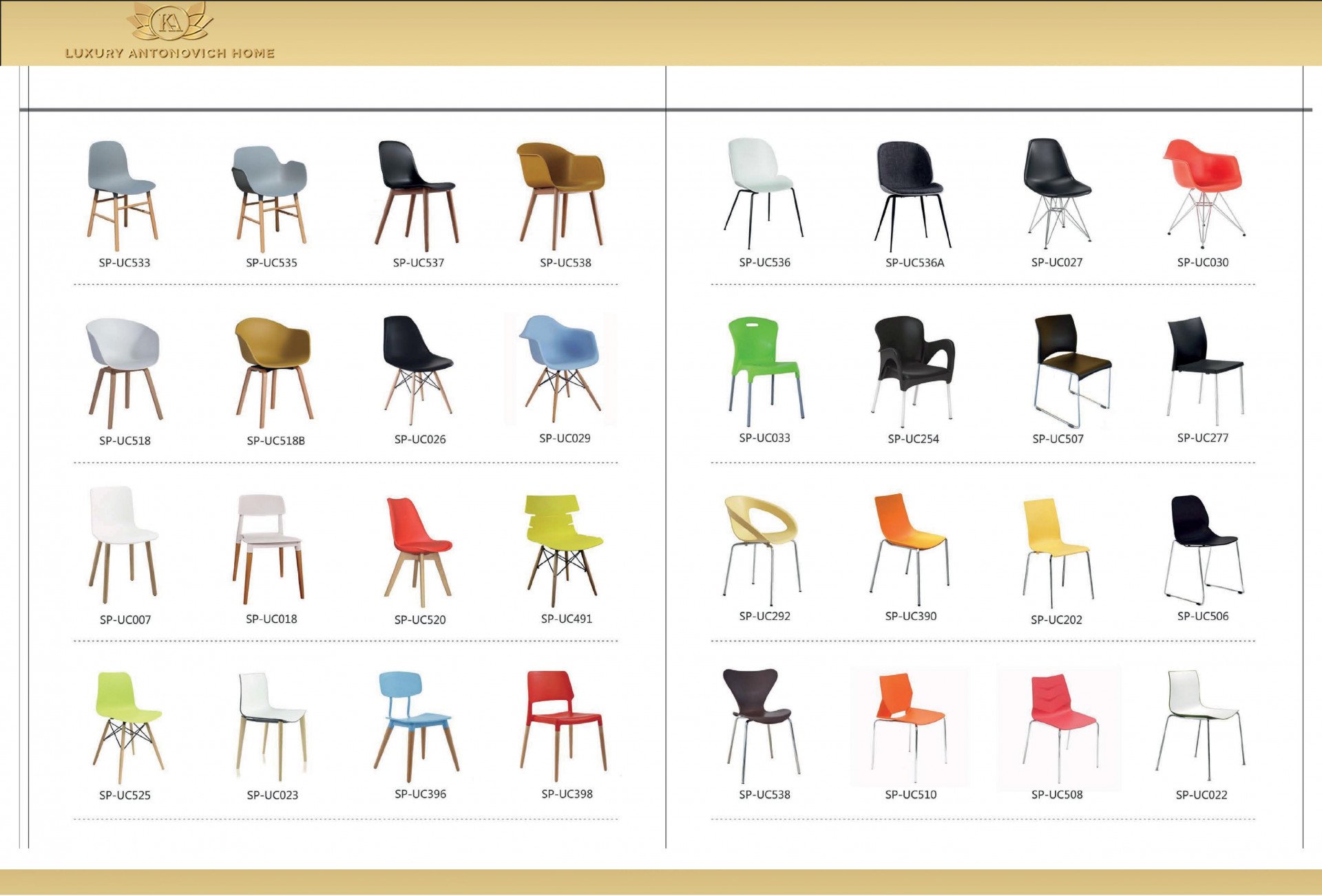Click the SP-UC536A product code label
The height and width of the screenshot is (896, 1322).
(x=914, y=262)
